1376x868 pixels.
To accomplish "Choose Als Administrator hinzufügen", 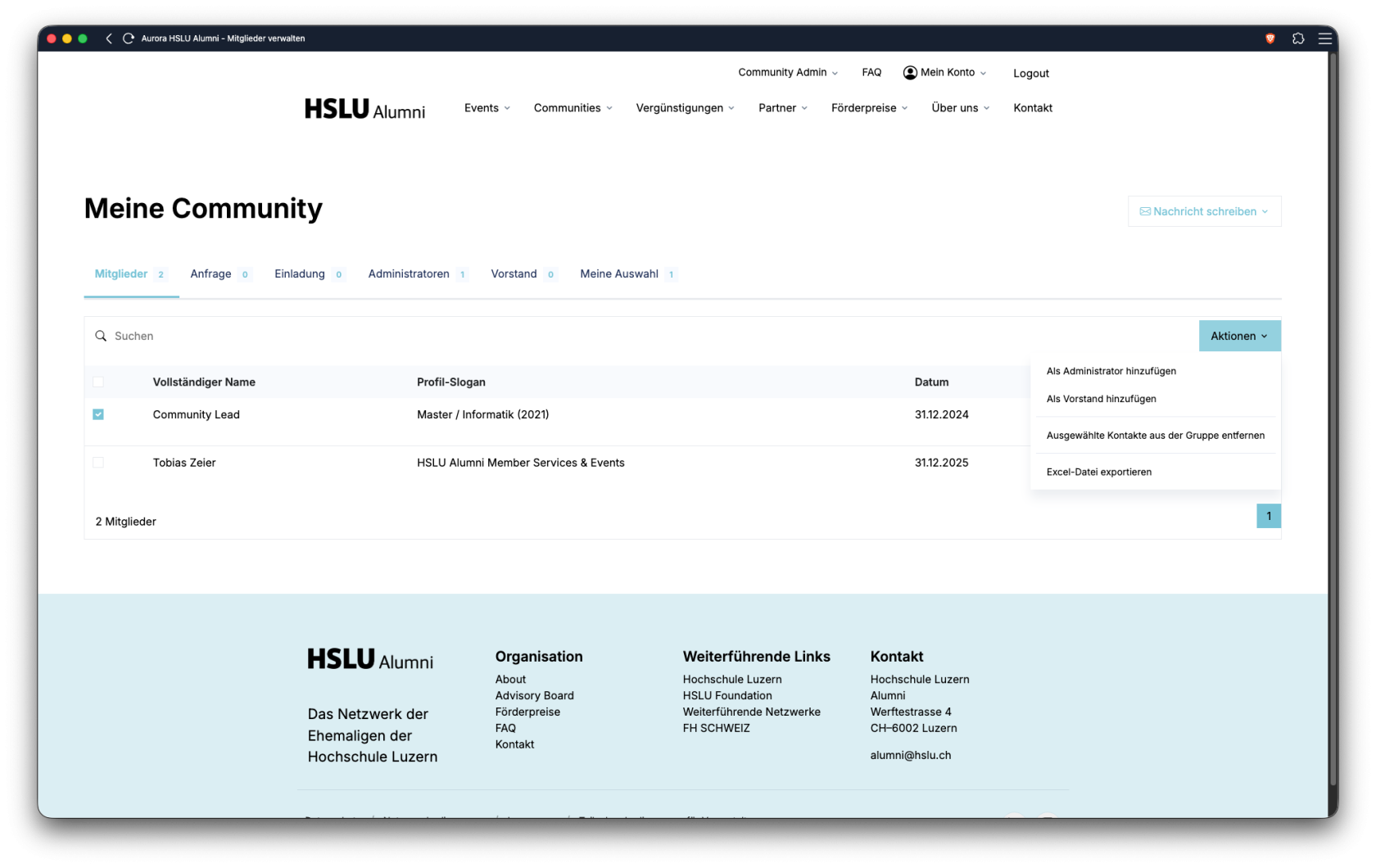I will (1111, 371).
